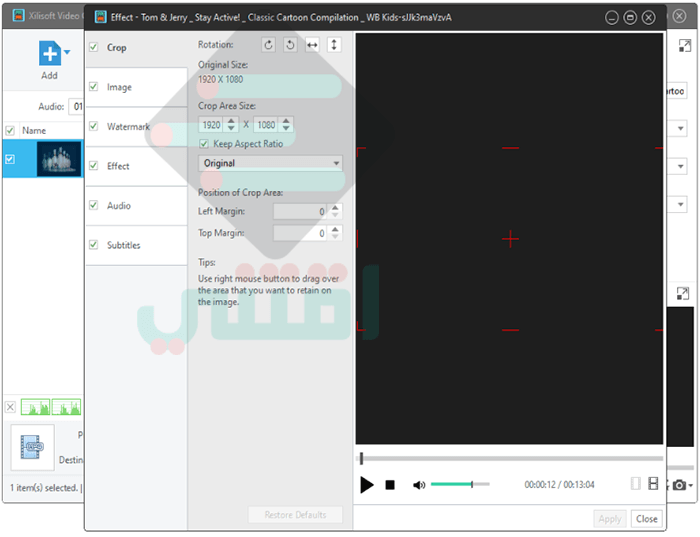Screen dimensions: 700x537
Task: Expand main window preview top-right icon
Action: pyautogui.click(x=684, y=46)
